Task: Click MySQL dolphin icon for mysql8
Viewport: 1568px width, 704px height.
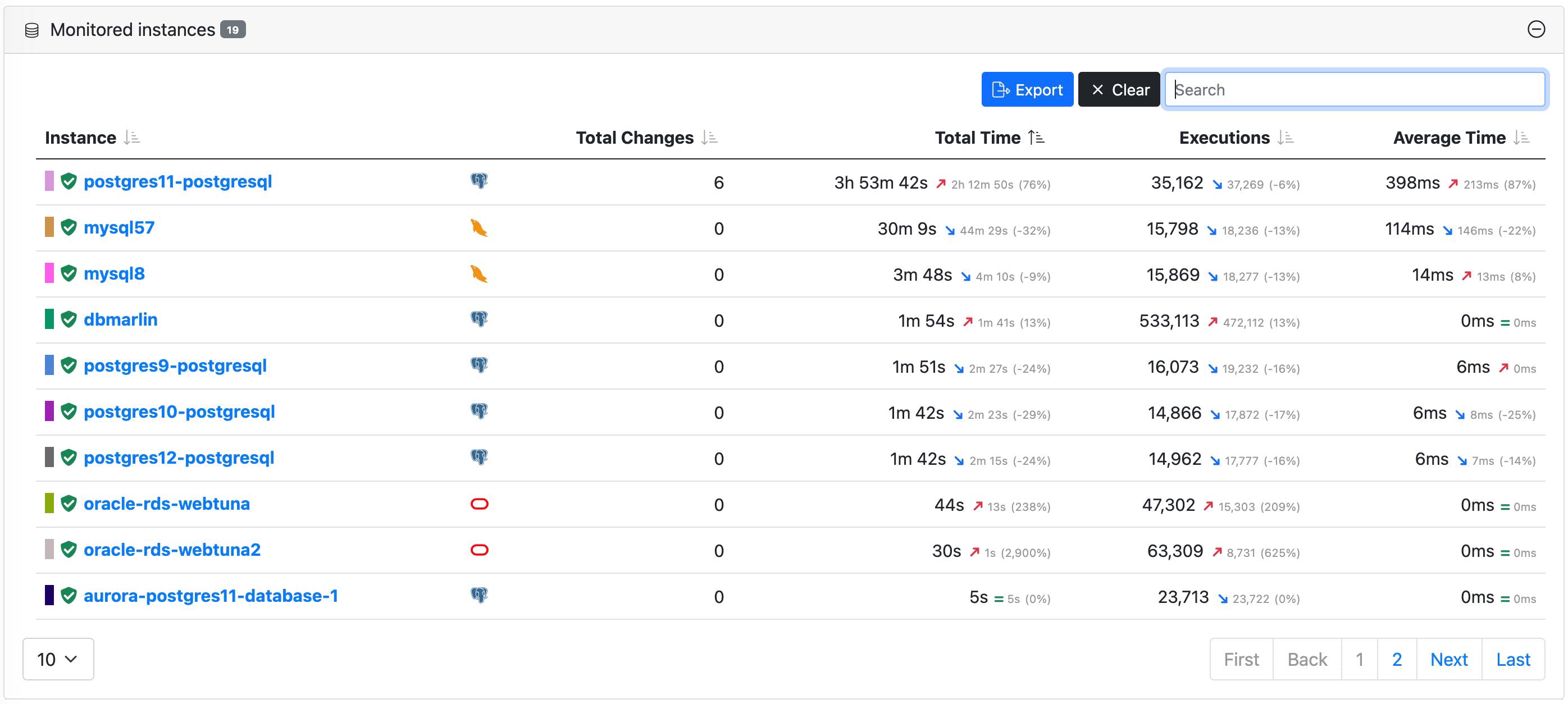Action: pos(479,274)
